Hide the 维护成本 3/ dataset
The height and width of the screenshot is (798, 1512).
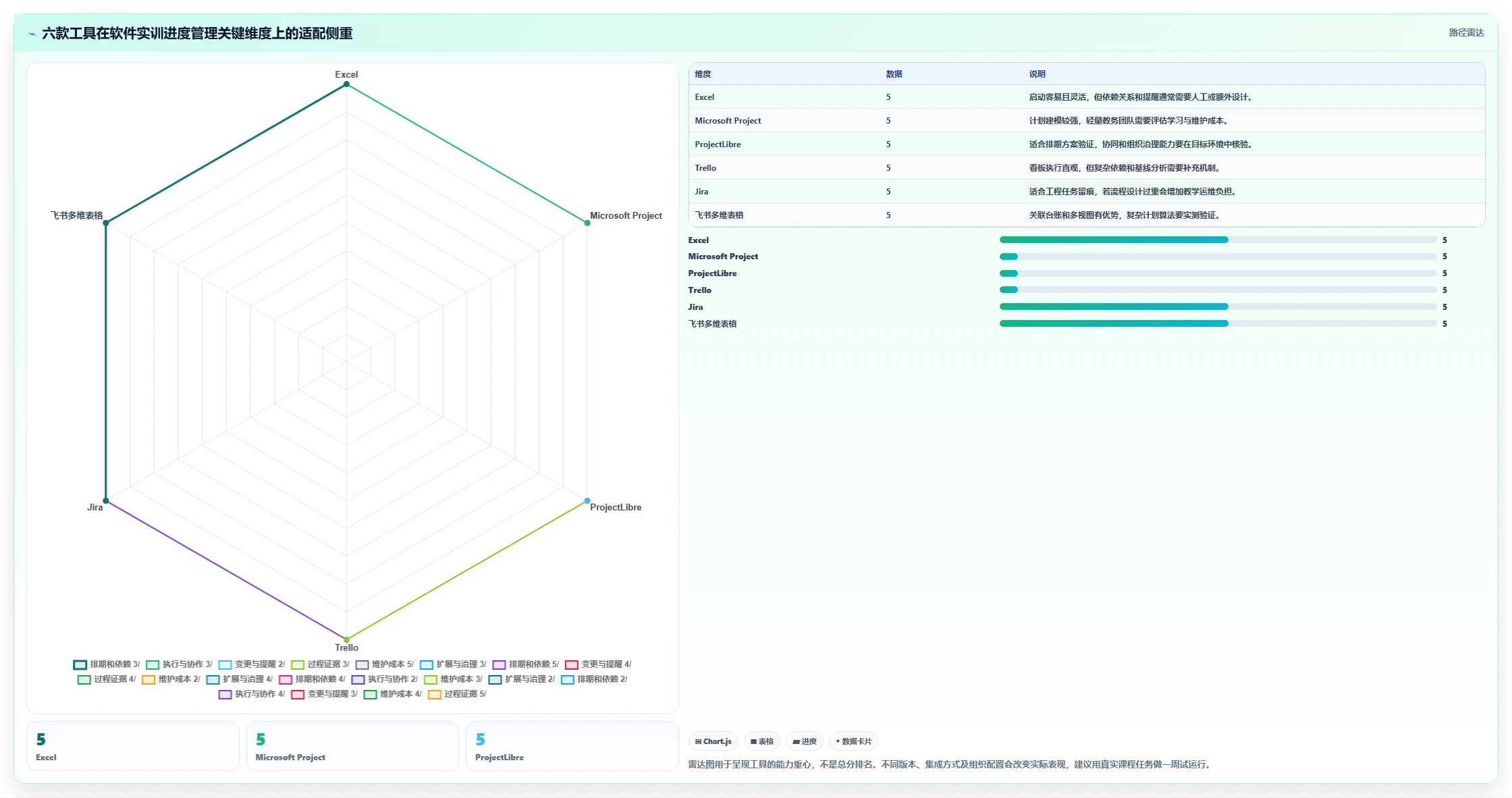pyautogui.click(x=453, y=679)
